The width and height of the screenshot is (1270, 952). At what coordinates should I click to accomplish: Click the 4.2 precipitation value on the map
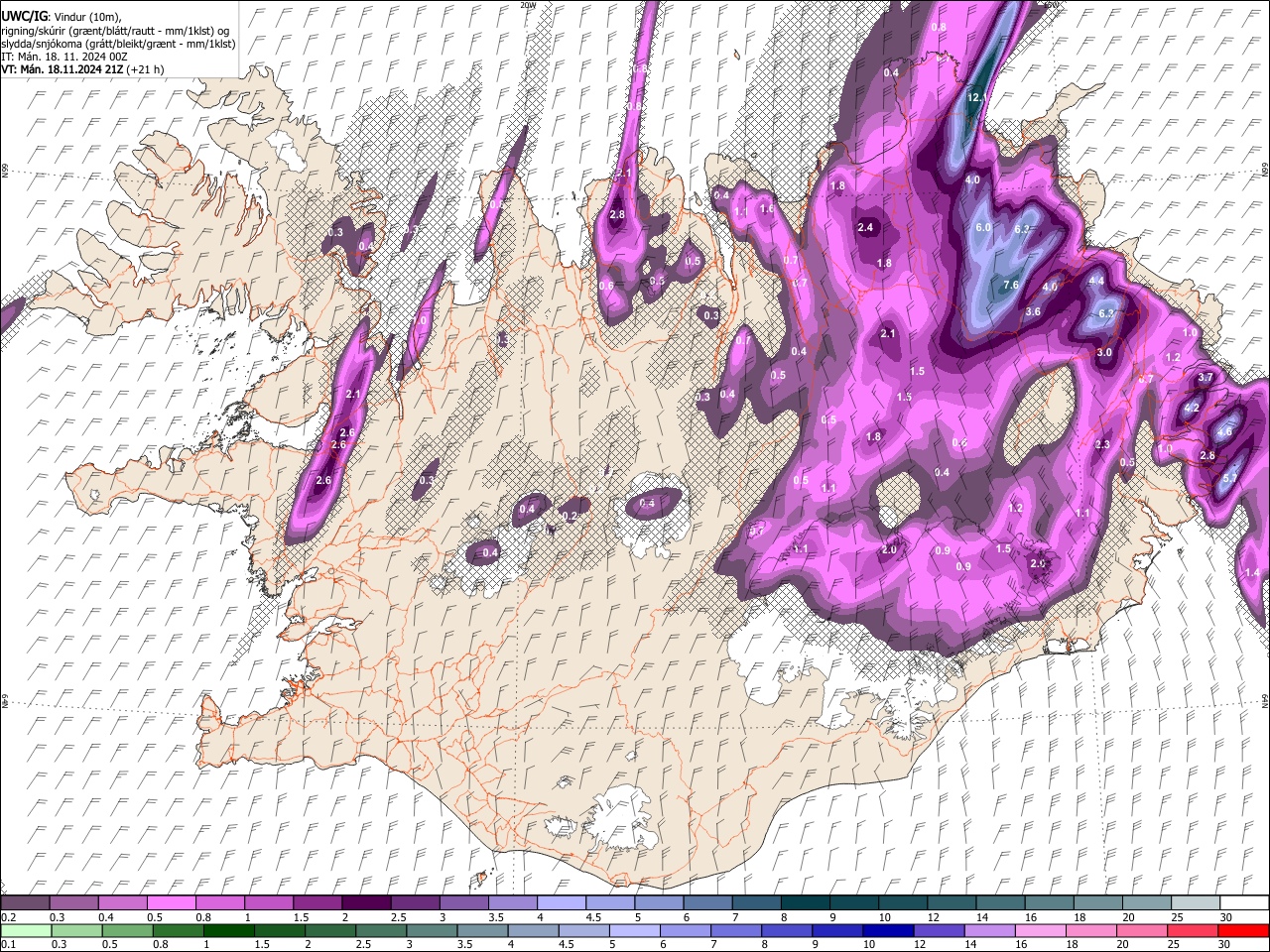pyautogui.click(x=1193, y=408)
